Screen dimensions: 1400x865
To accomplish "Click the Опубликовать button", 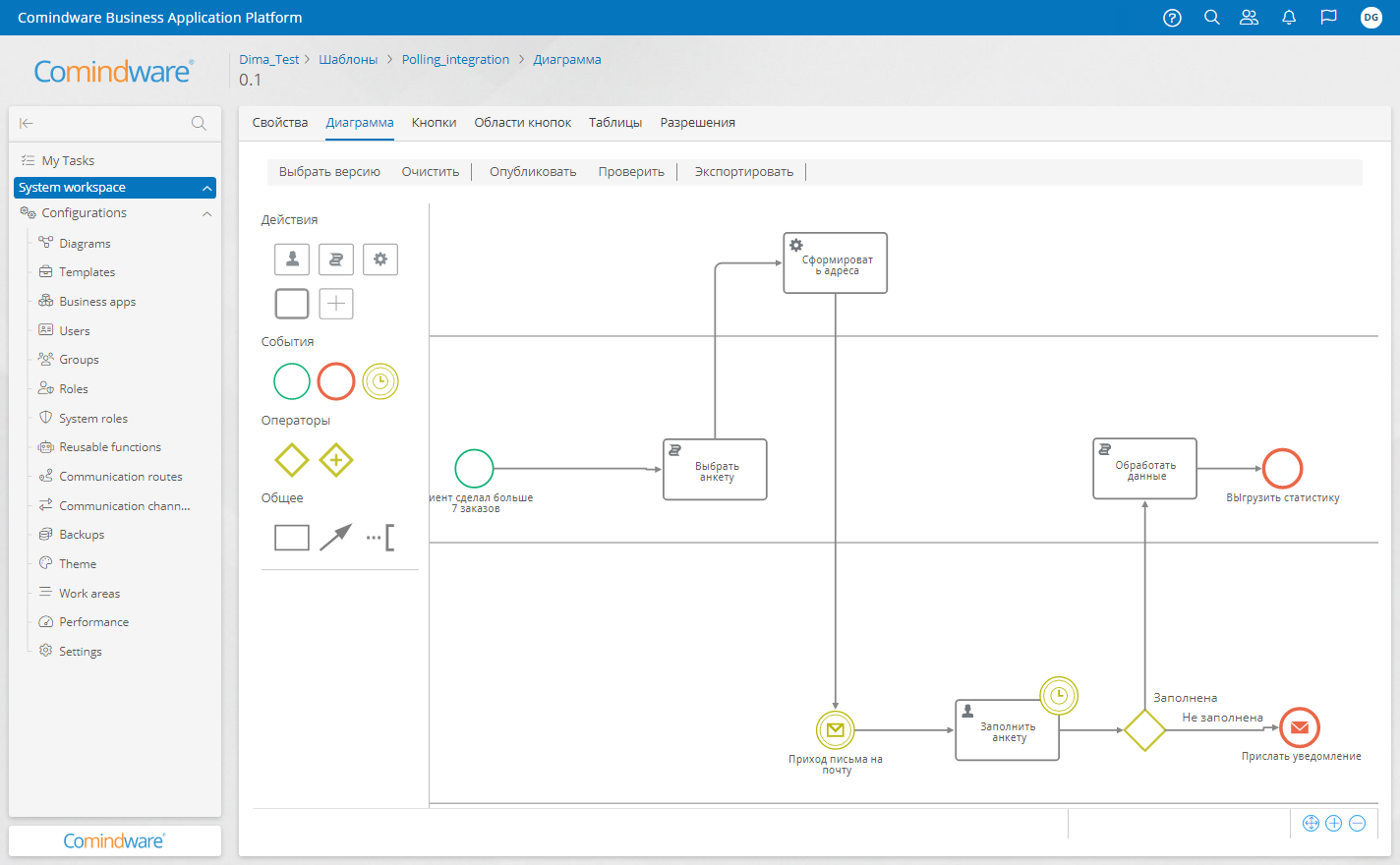I will click(x=533, y=172).
